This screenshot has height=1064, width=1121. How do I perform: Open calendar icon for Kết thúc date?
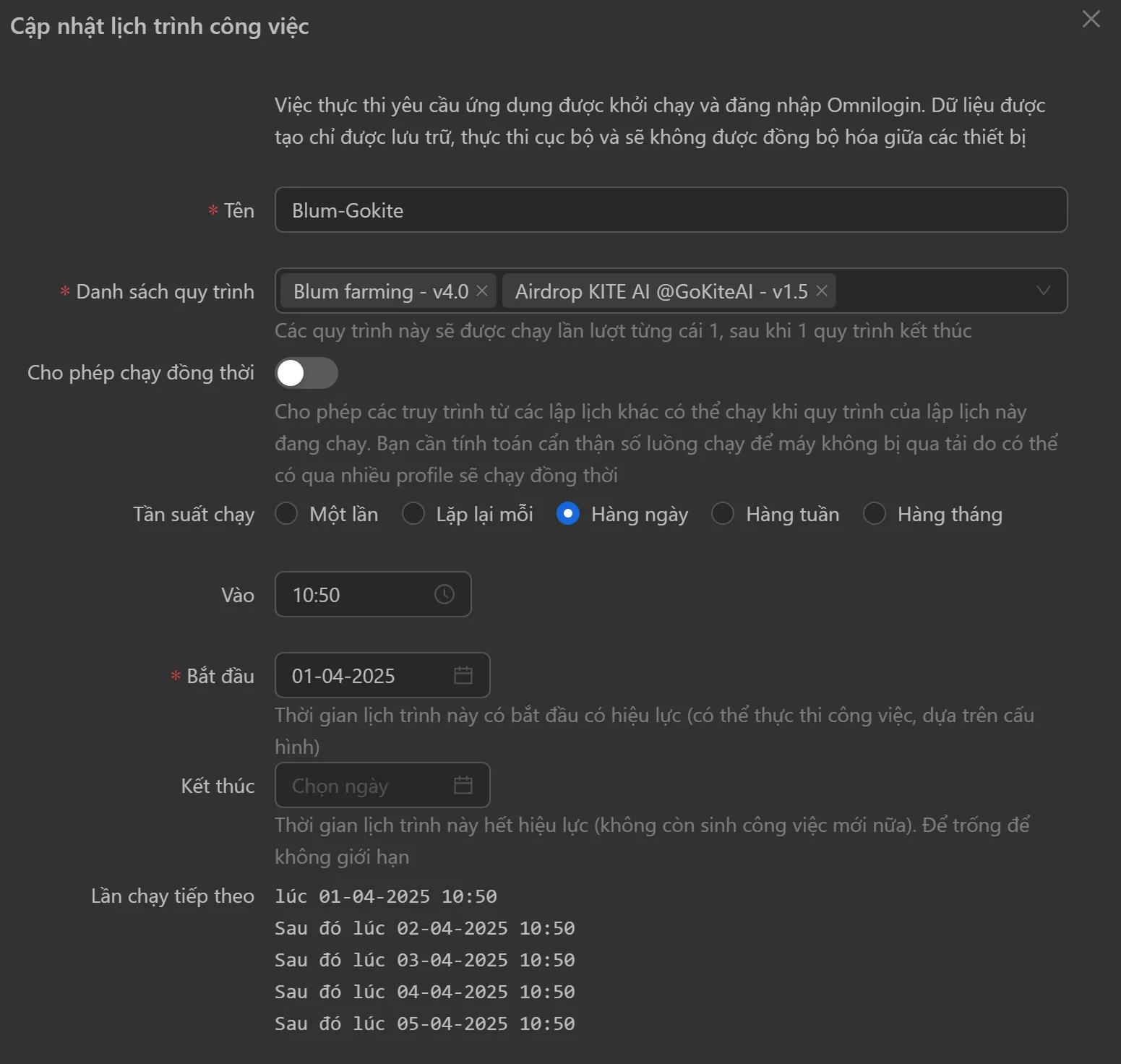[463, 785]
